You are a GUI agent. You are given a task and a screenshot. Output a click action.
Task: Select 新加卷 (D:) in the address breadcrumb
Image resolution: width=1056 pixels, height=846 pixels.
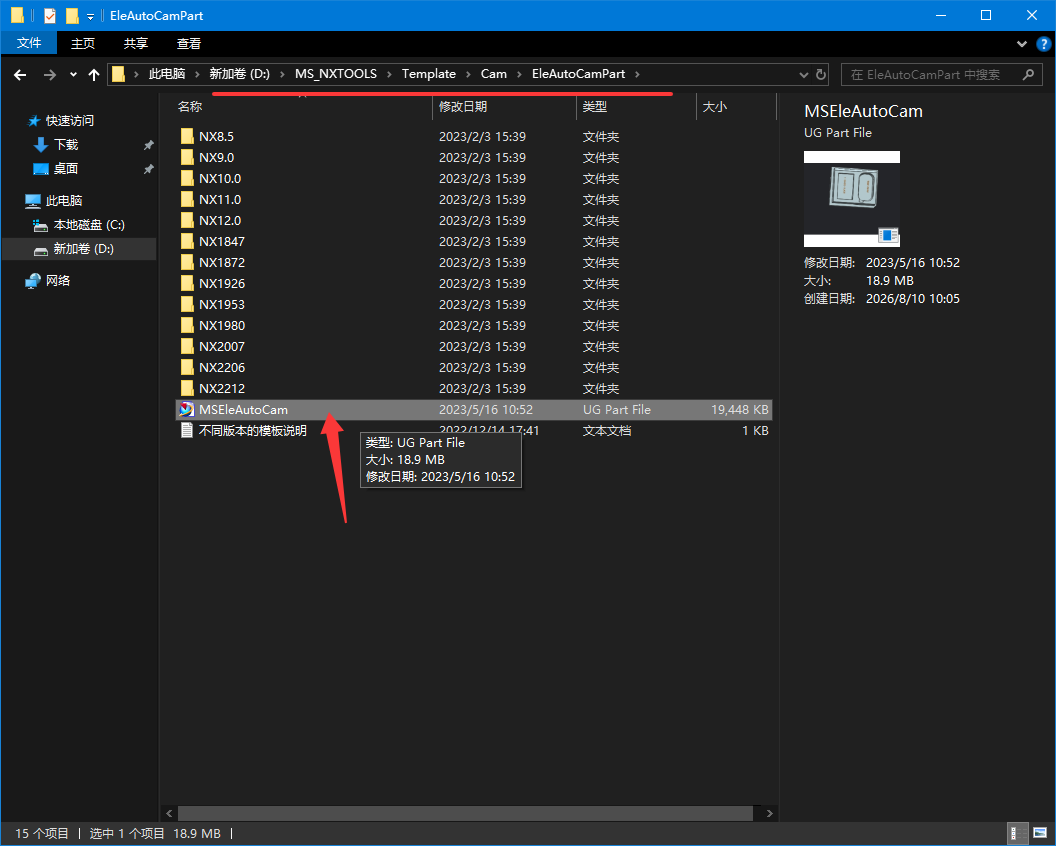point(240,74)
